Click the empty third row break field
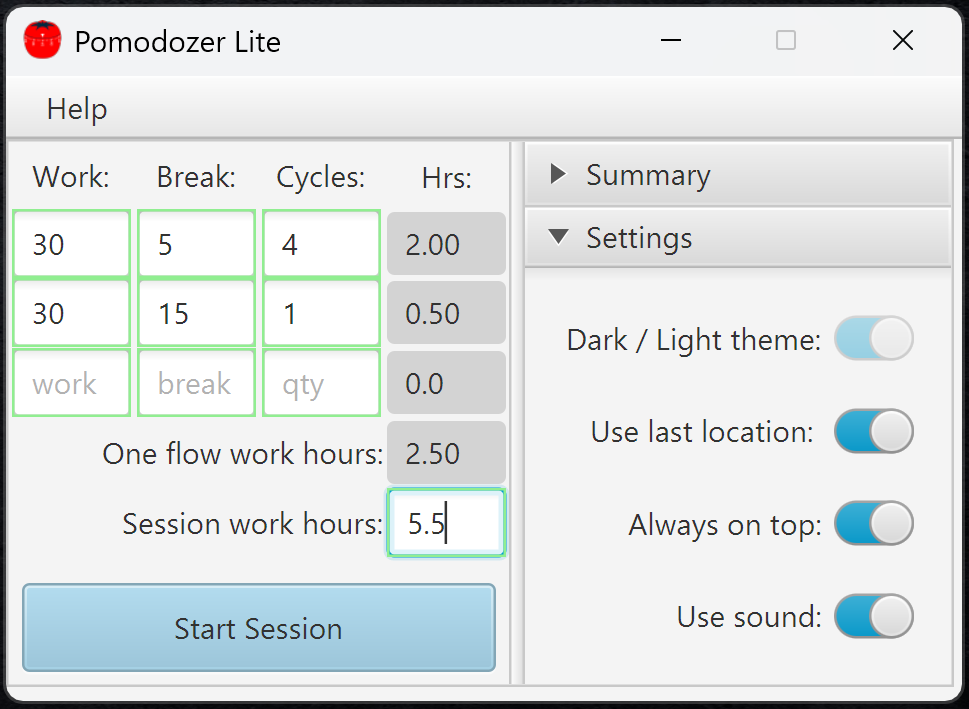 click(x=196, y=383)
